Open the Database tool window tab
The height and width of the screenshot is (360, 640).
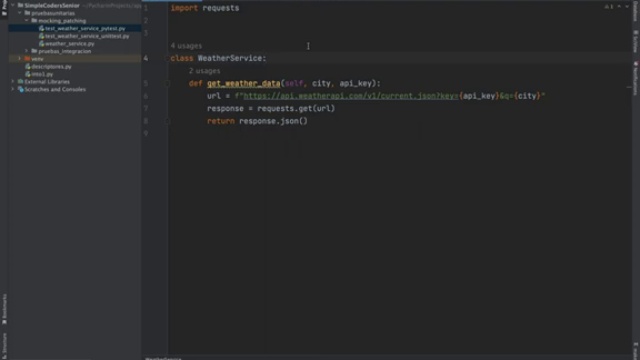pyautogui.click(x=636, y=11)
